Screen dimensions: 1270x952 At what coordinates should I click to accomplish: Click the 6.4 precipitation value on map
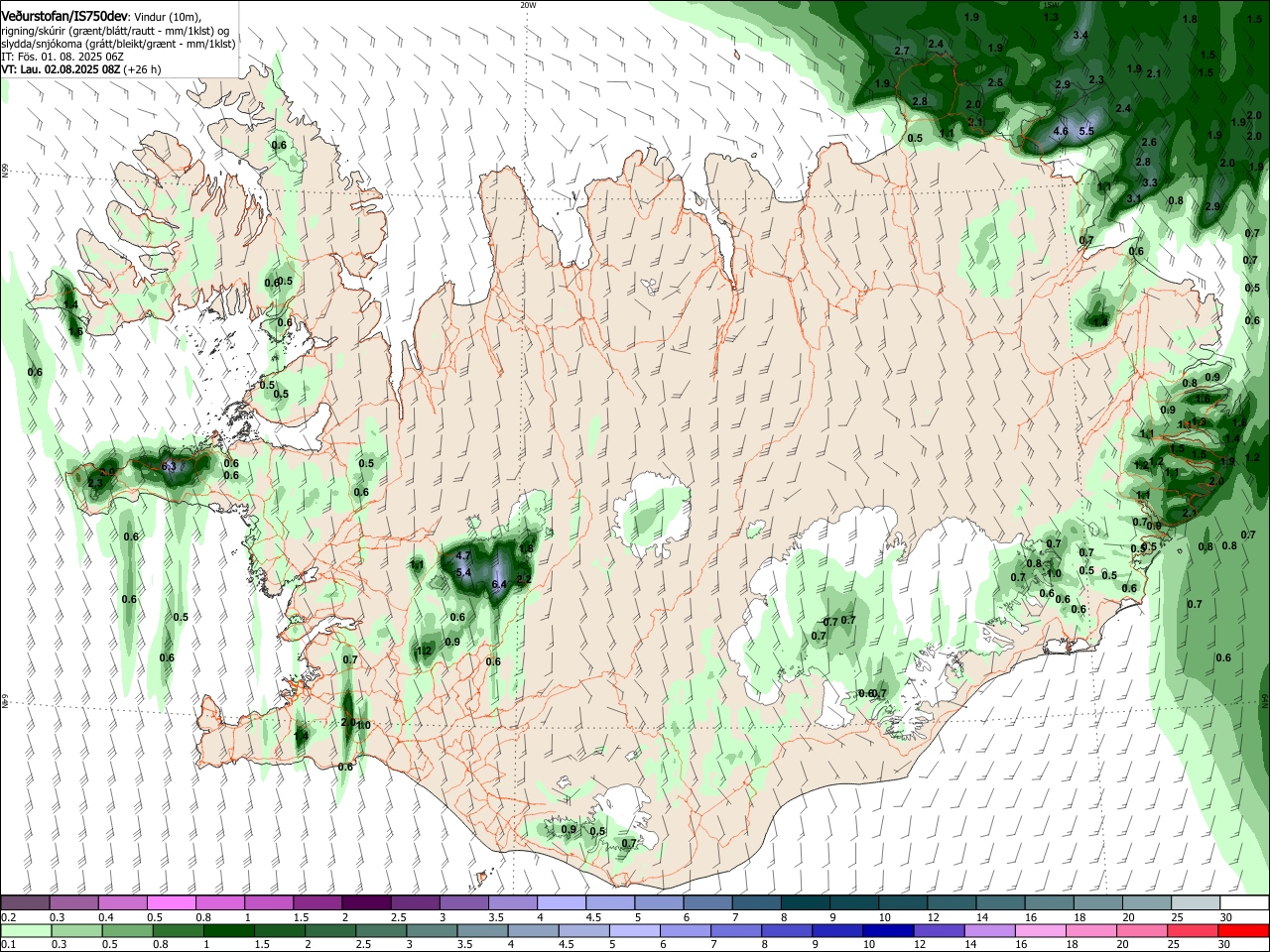pyautogui.click(x=499, y=585)
